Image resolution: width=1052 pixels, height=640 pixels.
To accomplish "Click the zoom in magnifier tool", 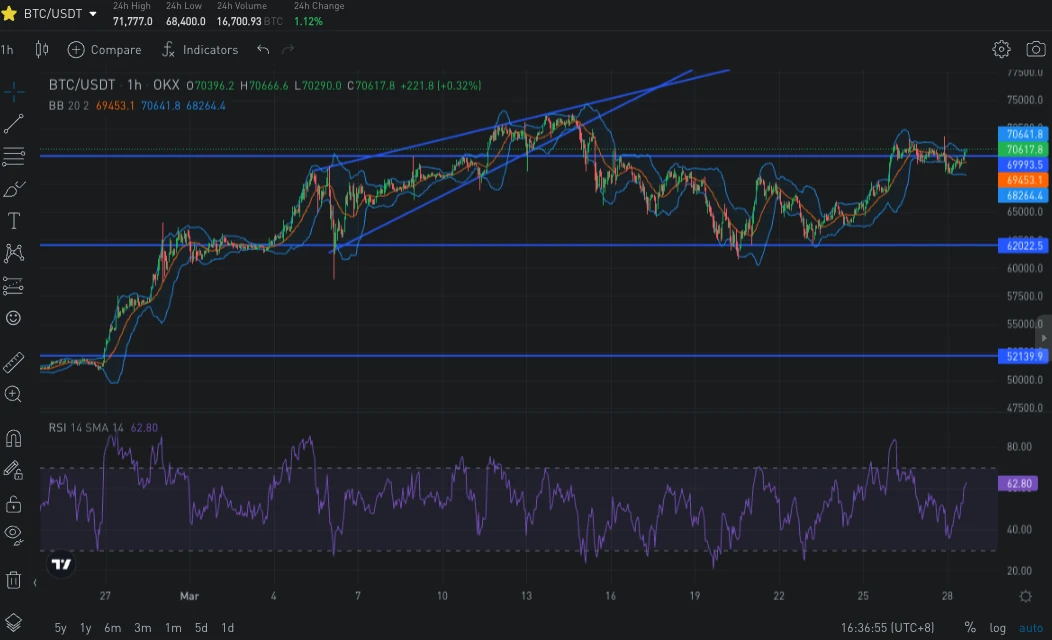I will click(x=14, y=394).
